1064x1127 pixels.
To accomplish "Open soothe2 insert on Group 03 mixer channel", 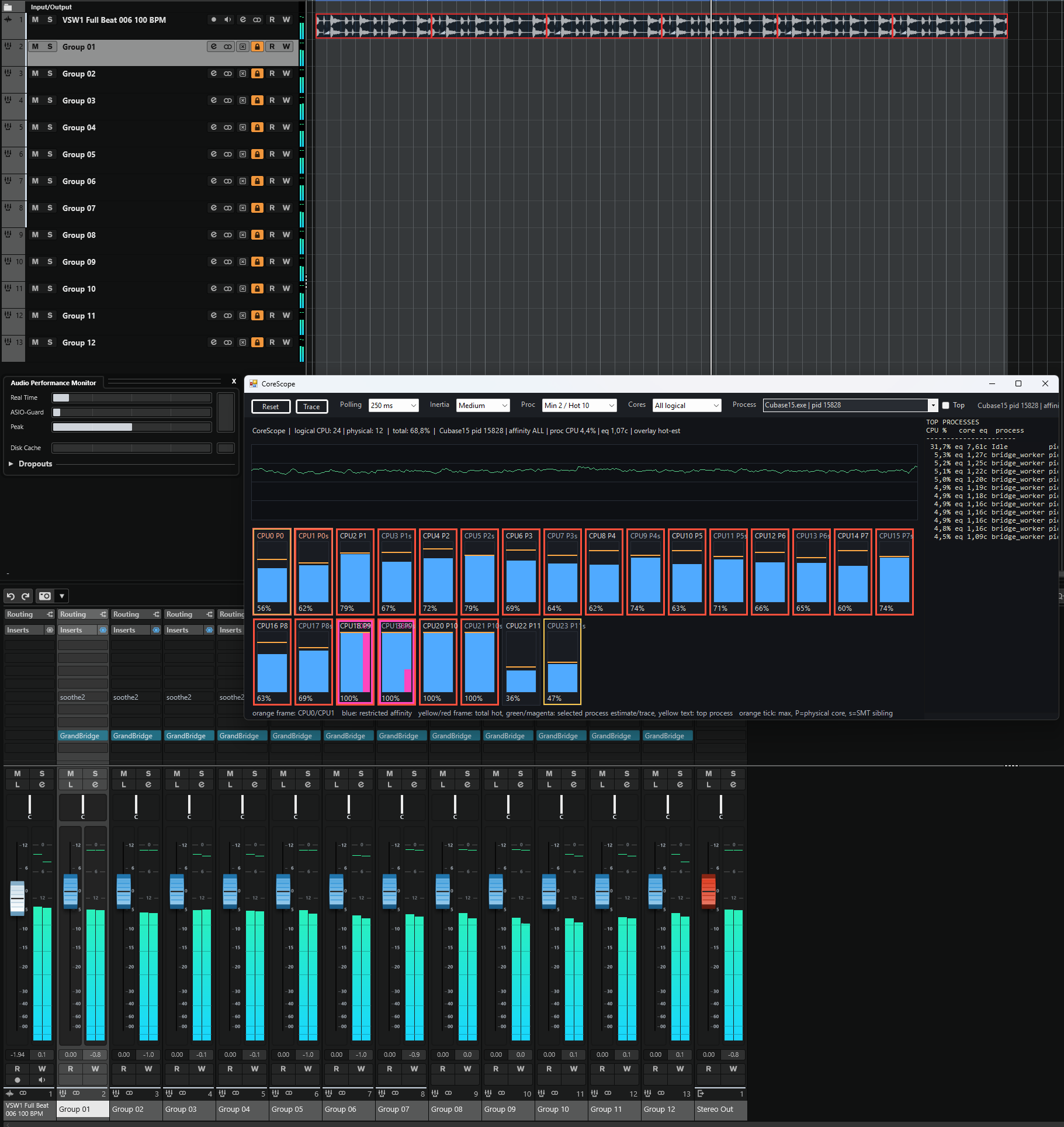I will pos(189,697).
